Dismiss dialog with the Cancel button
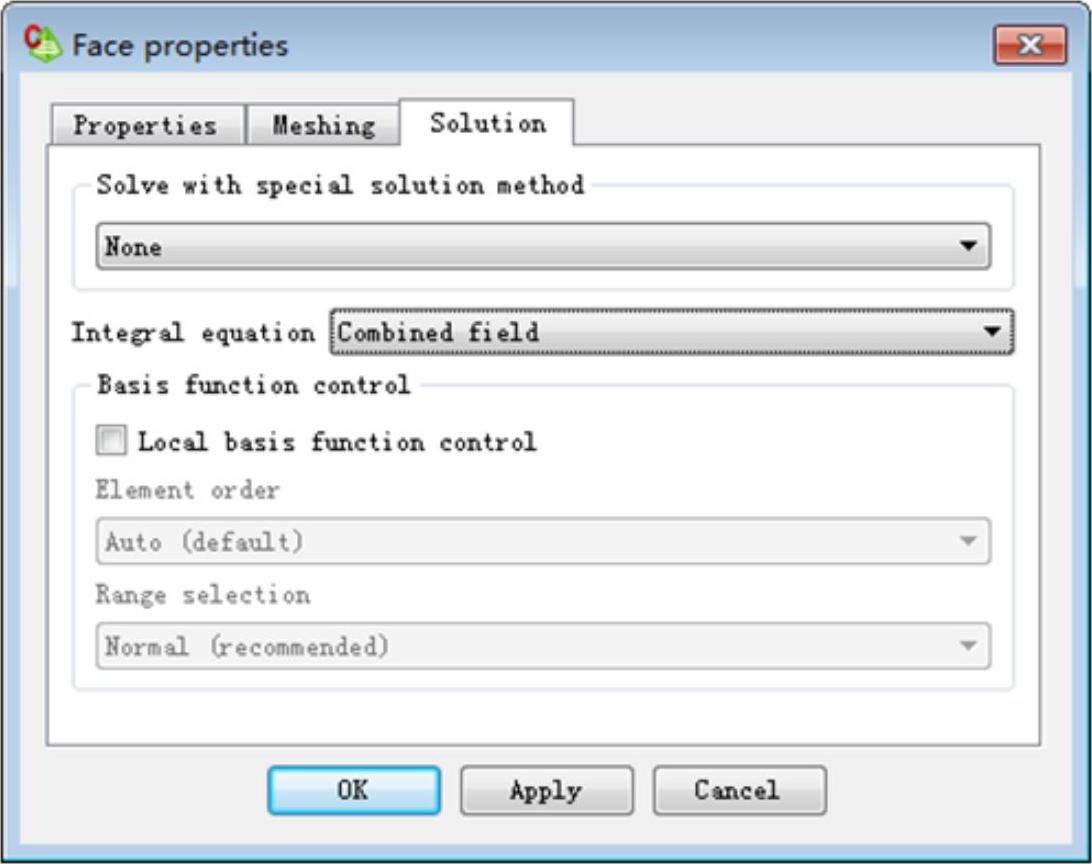Image resolution: width=1092 pixels, height=864 pixels. tap(740, 790)
